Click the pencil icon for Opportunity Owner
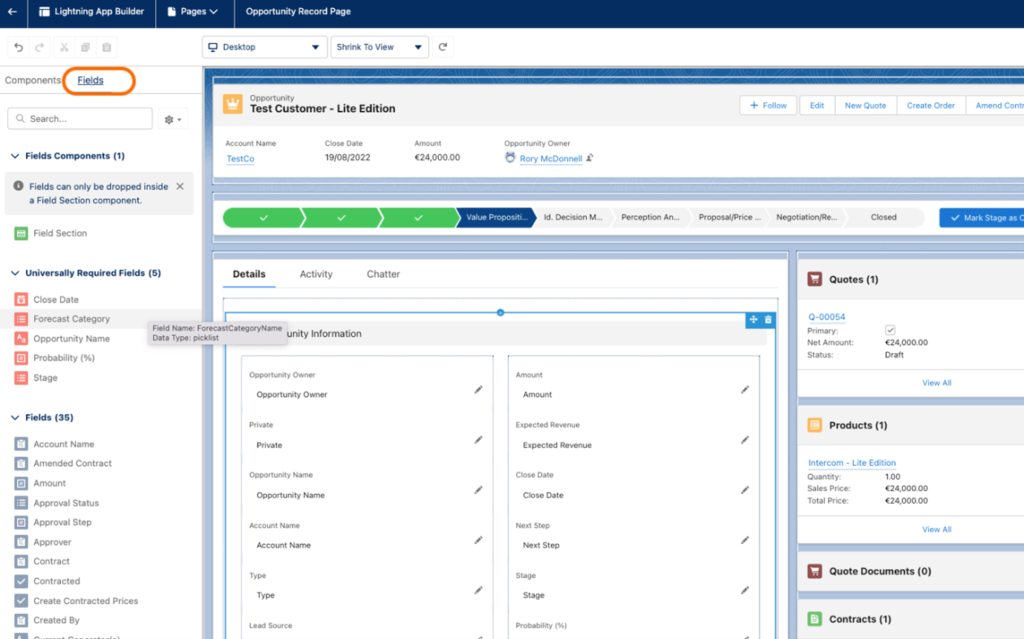1024x639 pixels. point(479,389)
